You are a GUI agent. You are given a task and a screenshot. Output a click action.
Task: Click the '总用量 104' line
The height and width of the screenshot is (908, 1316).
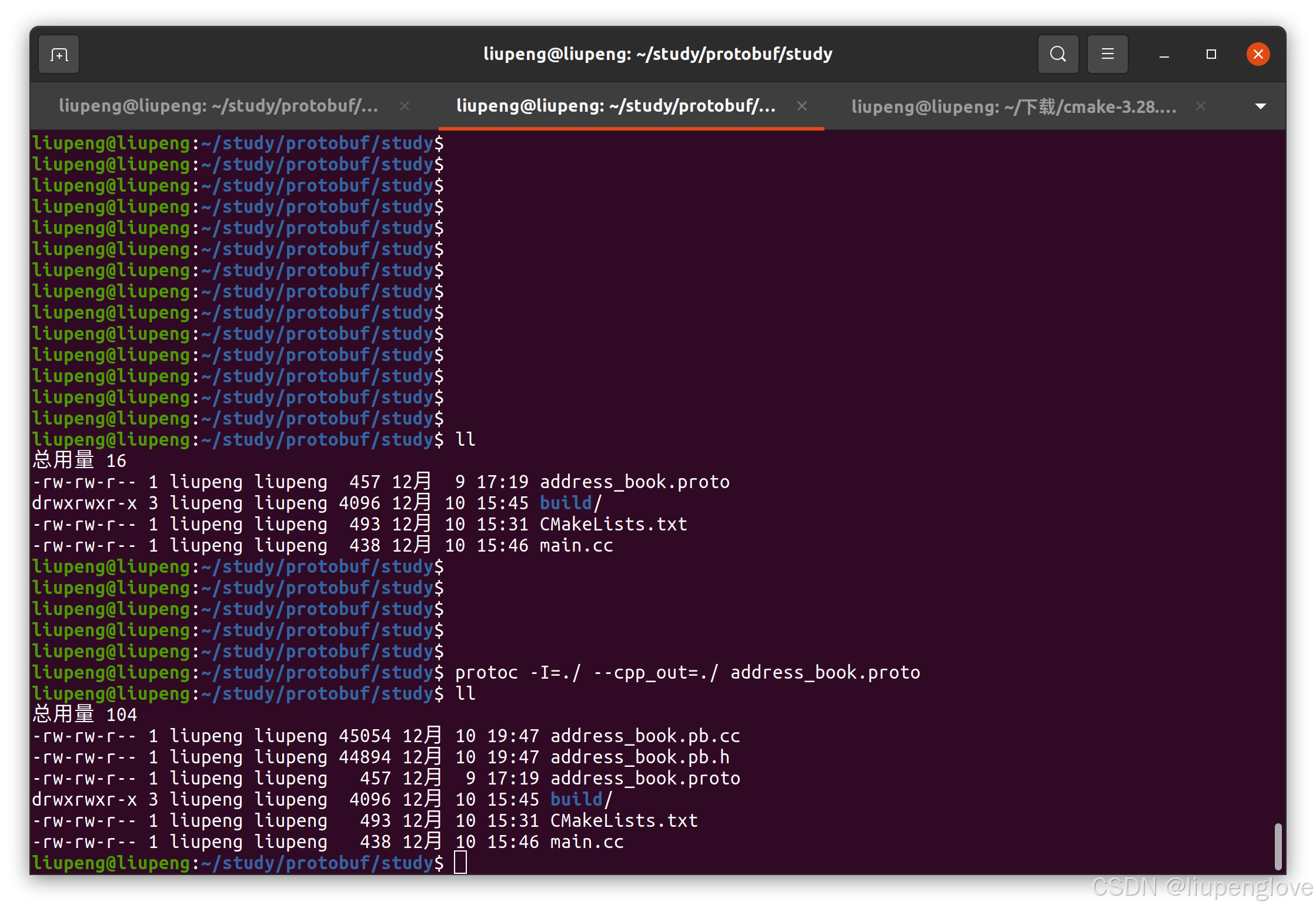85,715
